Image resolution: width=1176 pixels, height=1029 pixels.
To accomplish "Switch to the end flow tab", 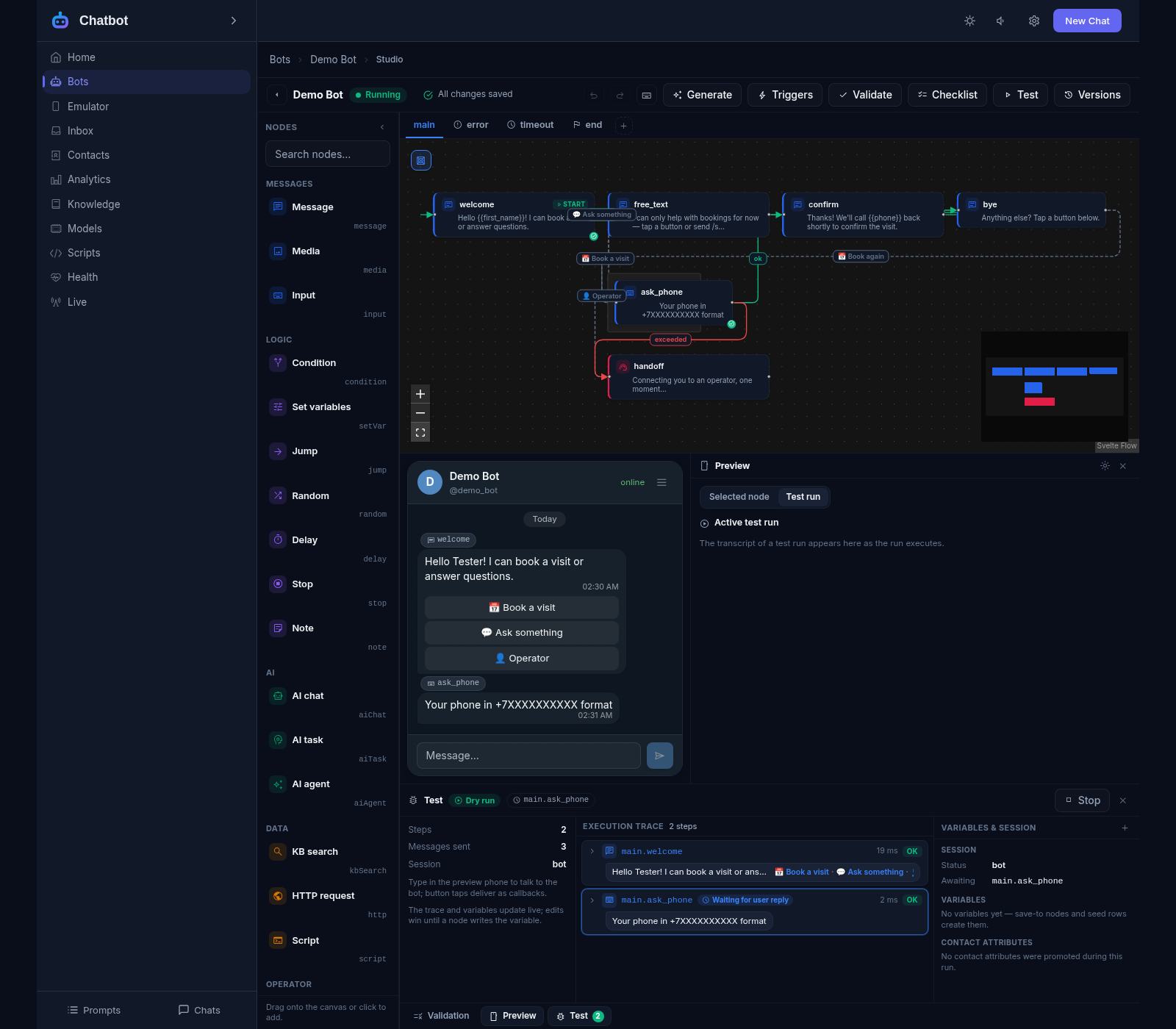I will point(587,125).
